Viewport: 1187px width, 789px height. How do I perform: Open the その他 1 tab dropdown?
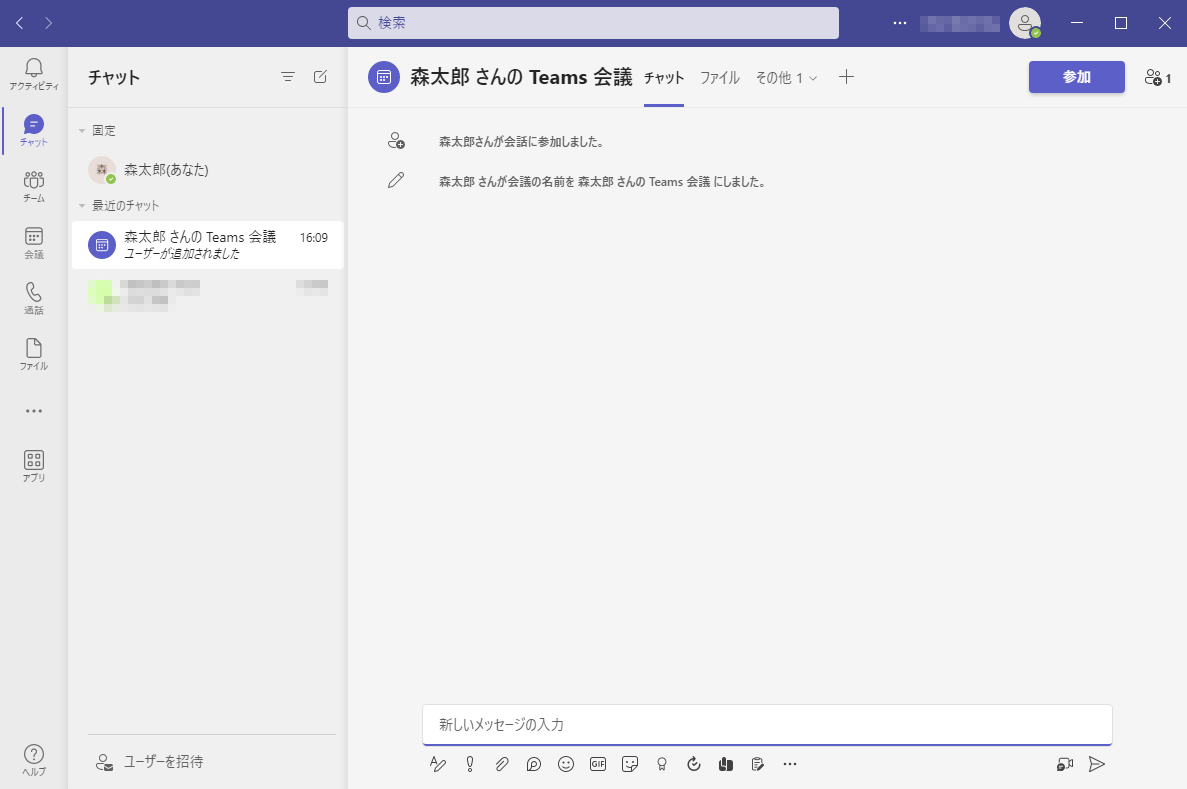click(786, 77)
